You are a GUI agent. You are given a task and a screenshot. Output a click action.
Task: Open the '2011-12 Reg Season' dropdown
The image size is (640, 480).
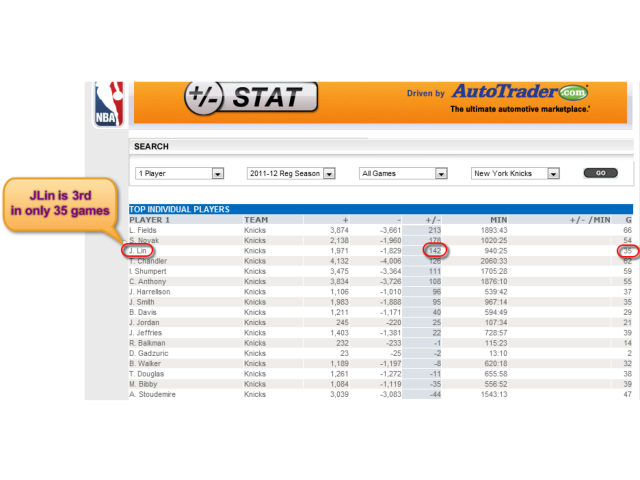point(291,173)
